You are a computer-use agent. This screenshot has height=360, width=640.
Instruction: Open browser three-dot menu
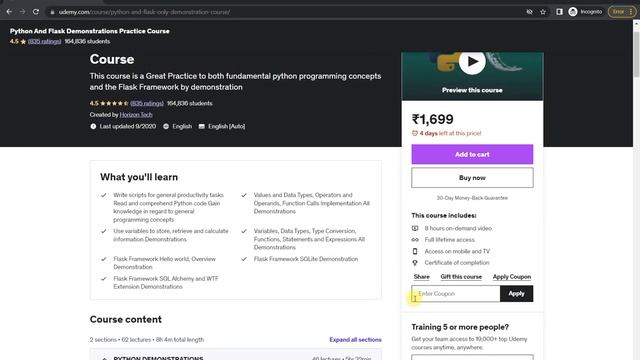[x=631, y=12]
